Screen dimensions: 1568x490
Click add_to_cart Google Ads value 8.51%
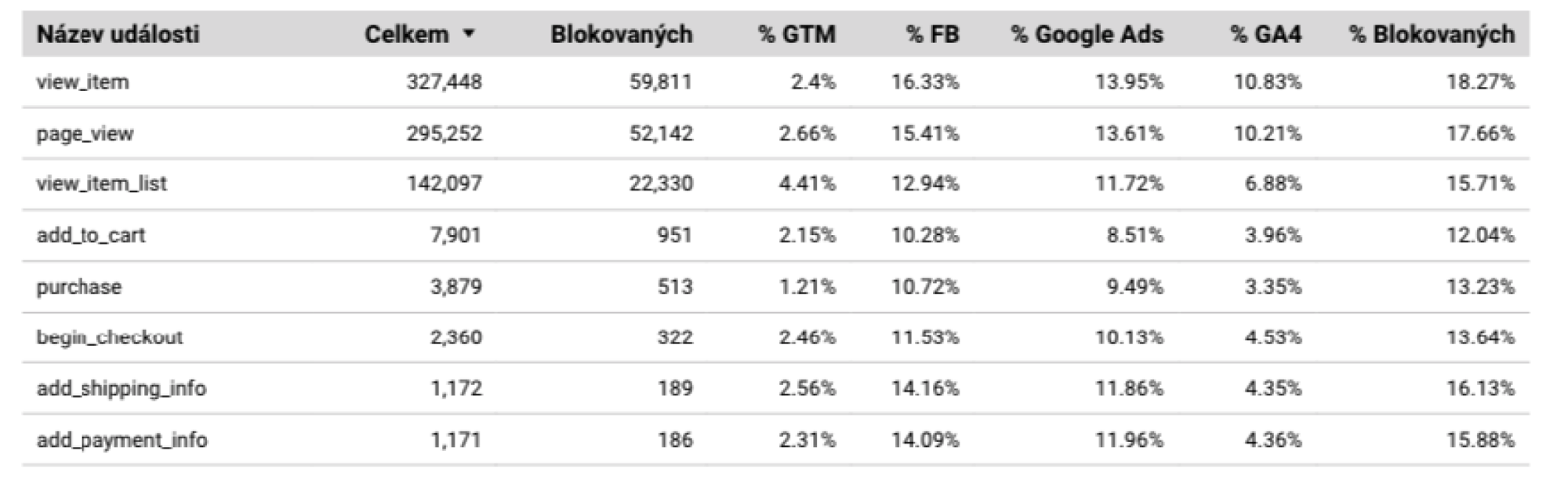1134,235
